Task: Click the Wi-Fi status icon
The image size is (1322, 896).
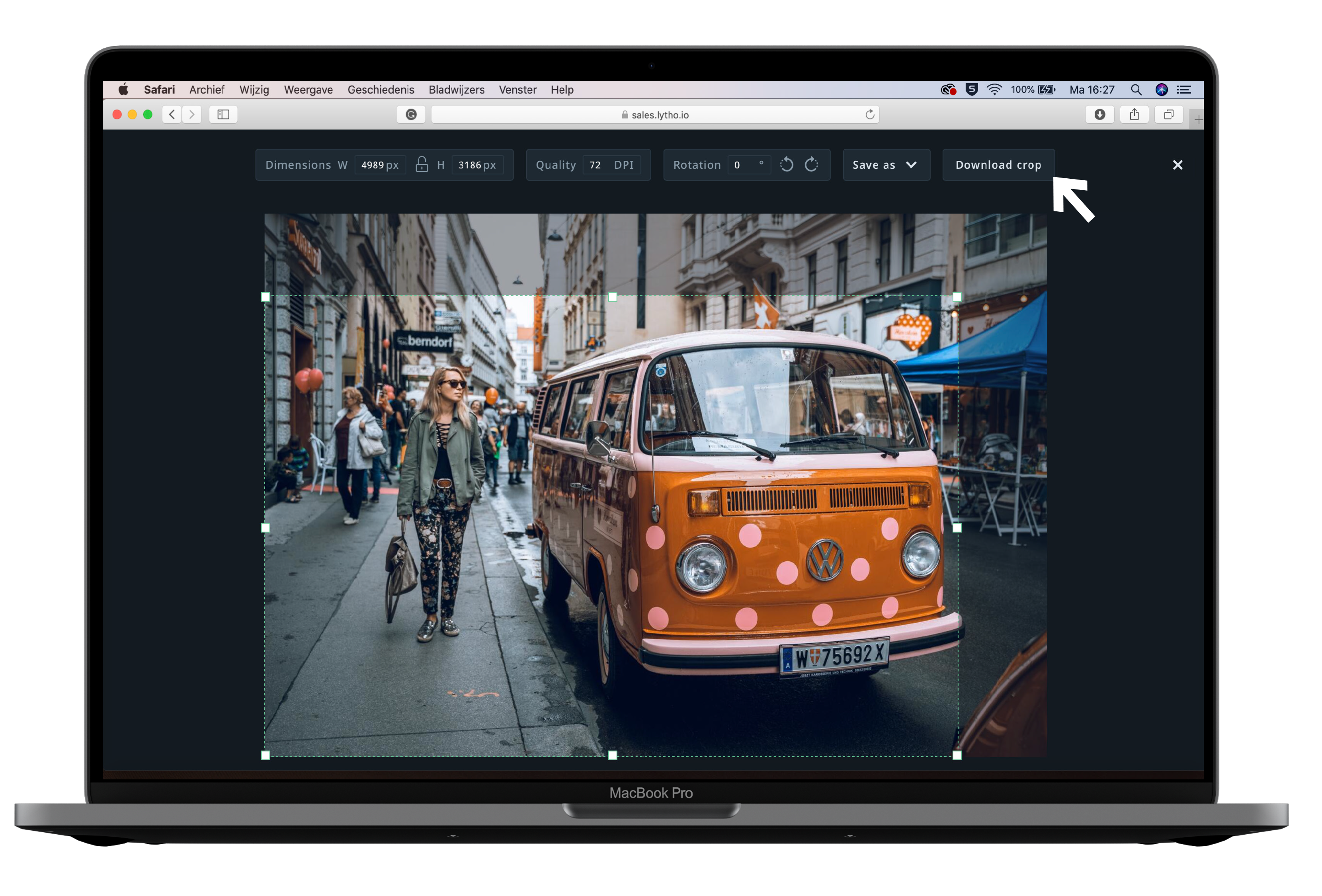Action: 994,89
